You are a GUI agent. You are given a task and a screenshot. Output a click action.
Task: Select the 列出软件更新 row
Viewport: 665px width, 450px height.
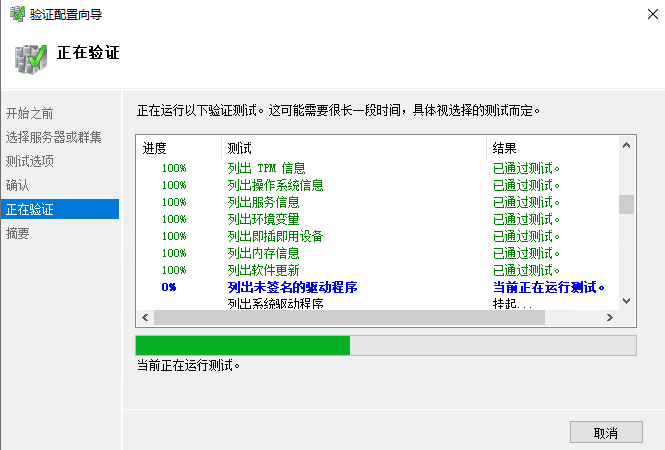pos(377,270)
